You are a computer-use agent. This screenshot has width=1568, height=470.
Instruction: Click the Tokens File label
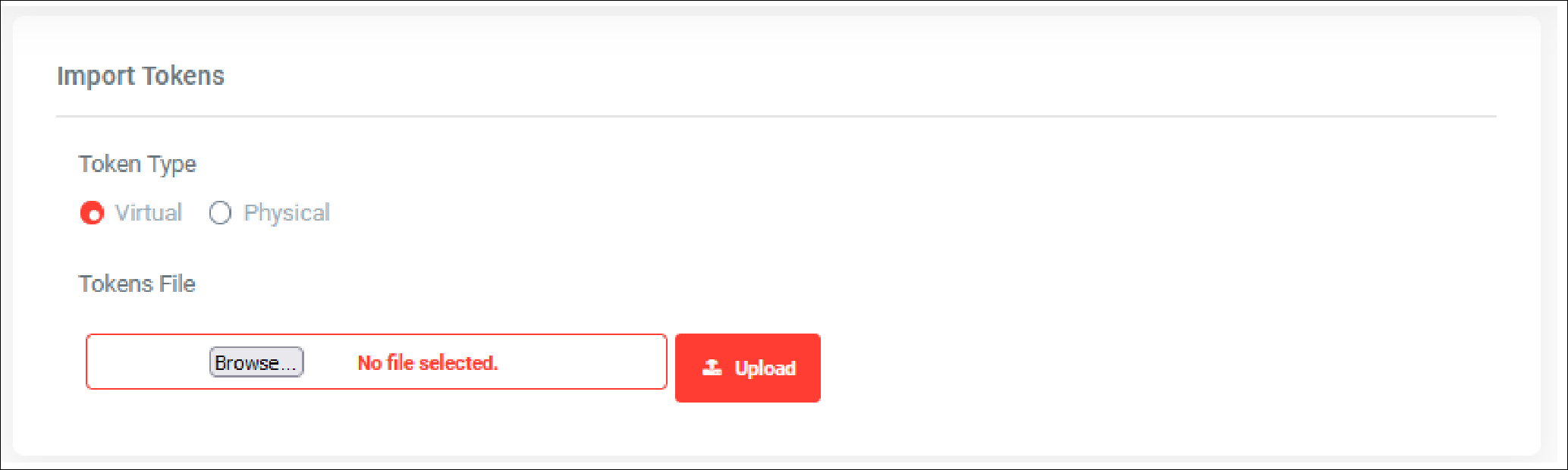coord(137,284)
